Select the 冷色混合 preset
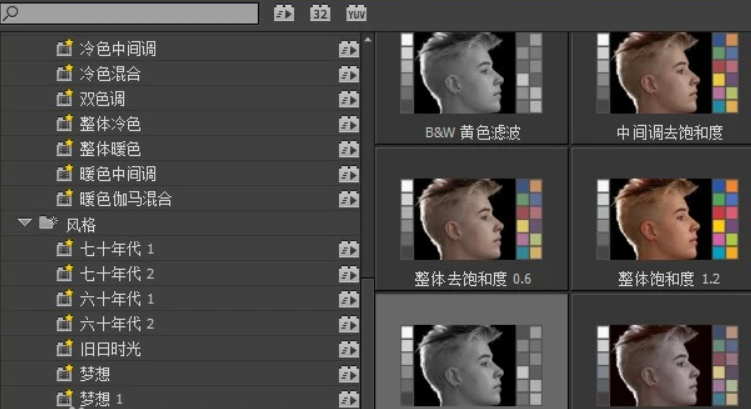Viewport: 751px width, 409px height. (x=110, y=74)
